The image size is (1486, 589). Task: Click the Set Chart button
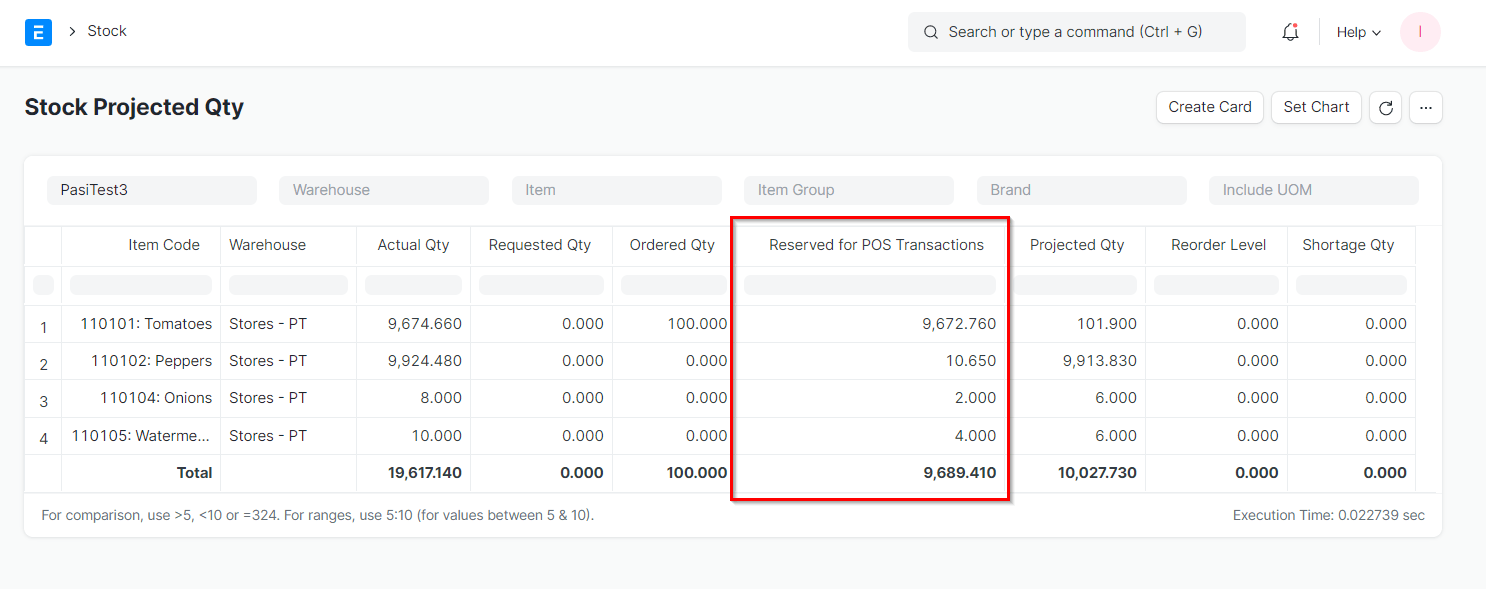(1316, 107)
